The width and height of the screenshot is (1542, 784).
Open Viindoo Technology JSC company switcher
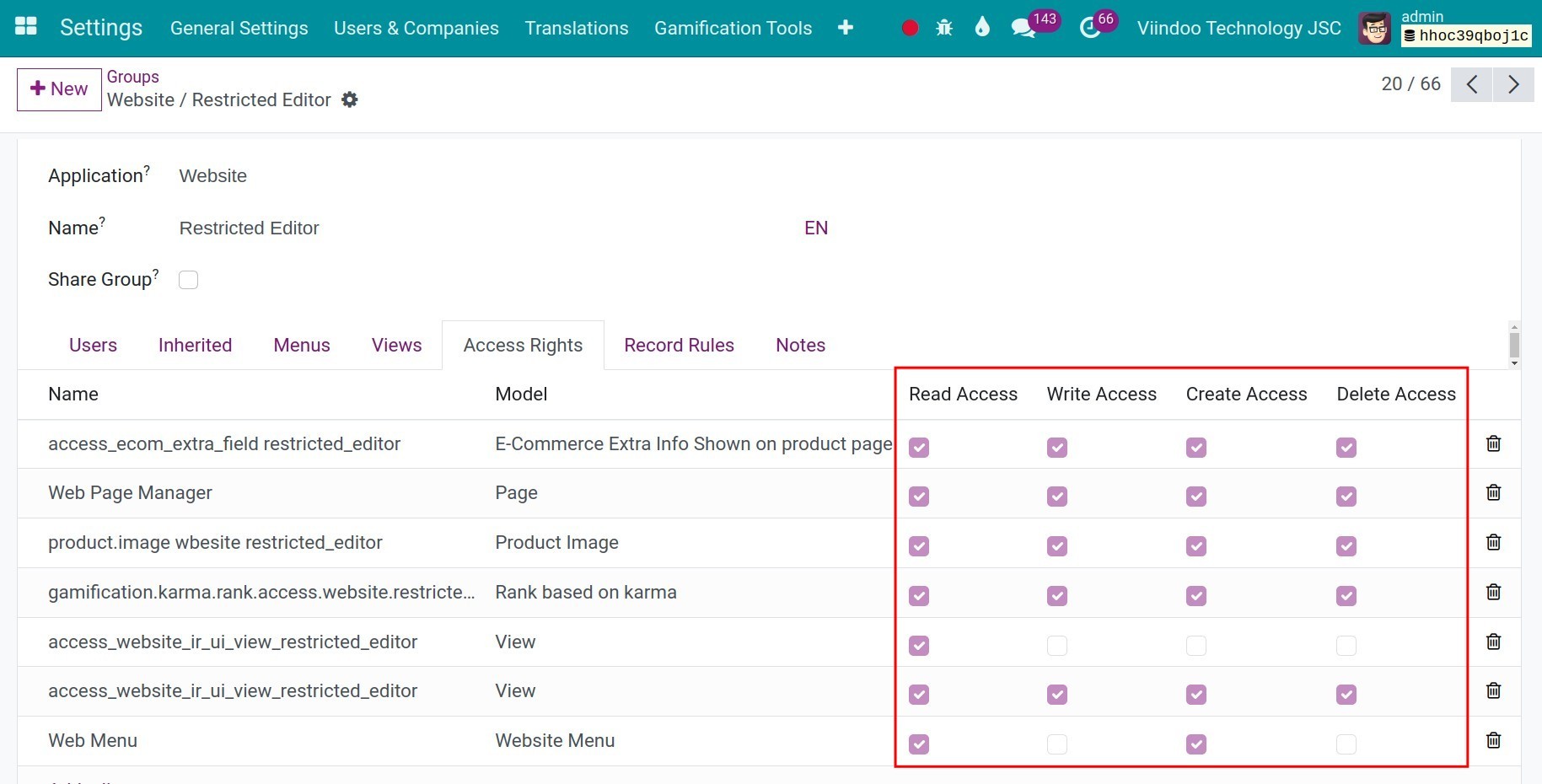tap(1239, 28)
